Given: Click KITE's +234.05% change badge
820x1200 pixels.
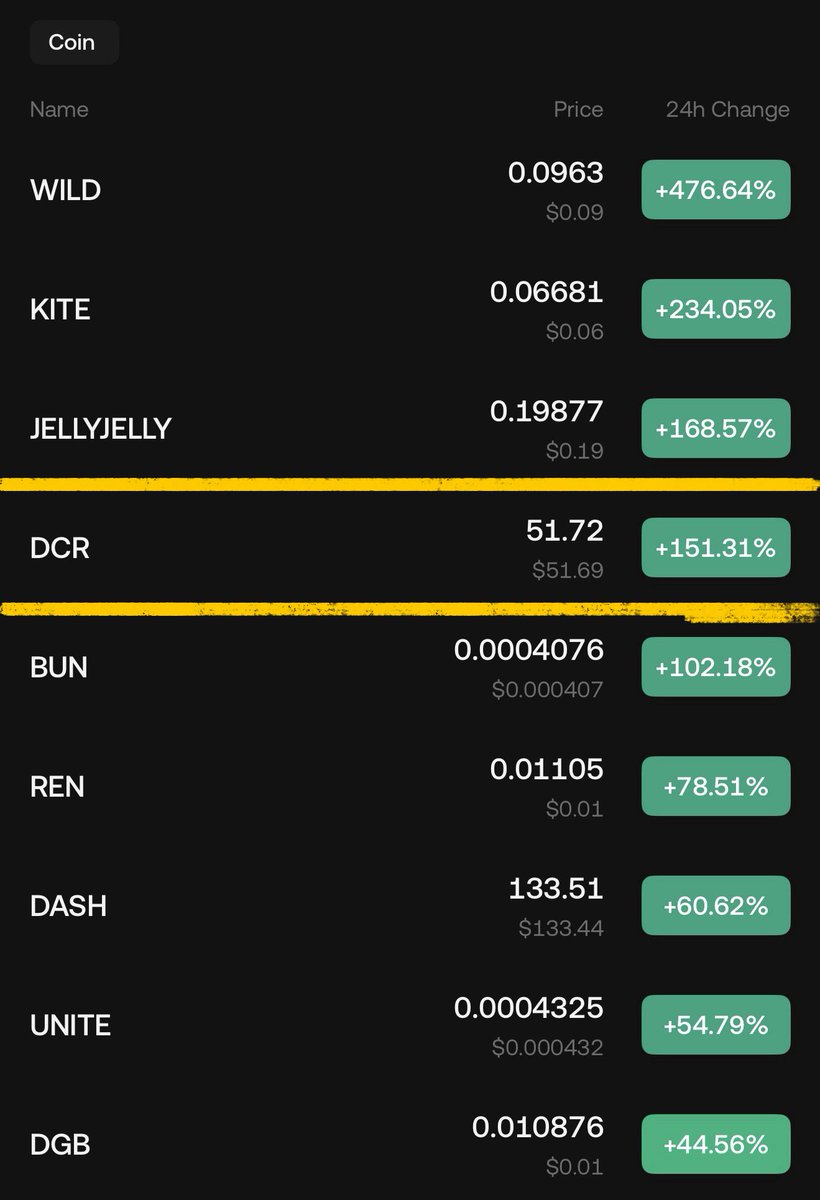Looking at the screenshot, I should [716, 309].
